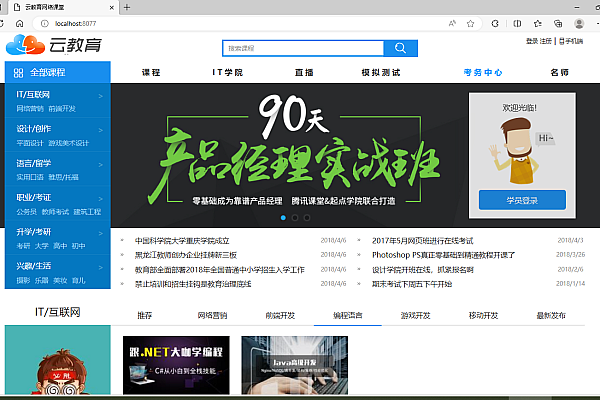The image size is (600, 400).
Task: Switch to the 移动开发 tab
Action: point(483,315)
